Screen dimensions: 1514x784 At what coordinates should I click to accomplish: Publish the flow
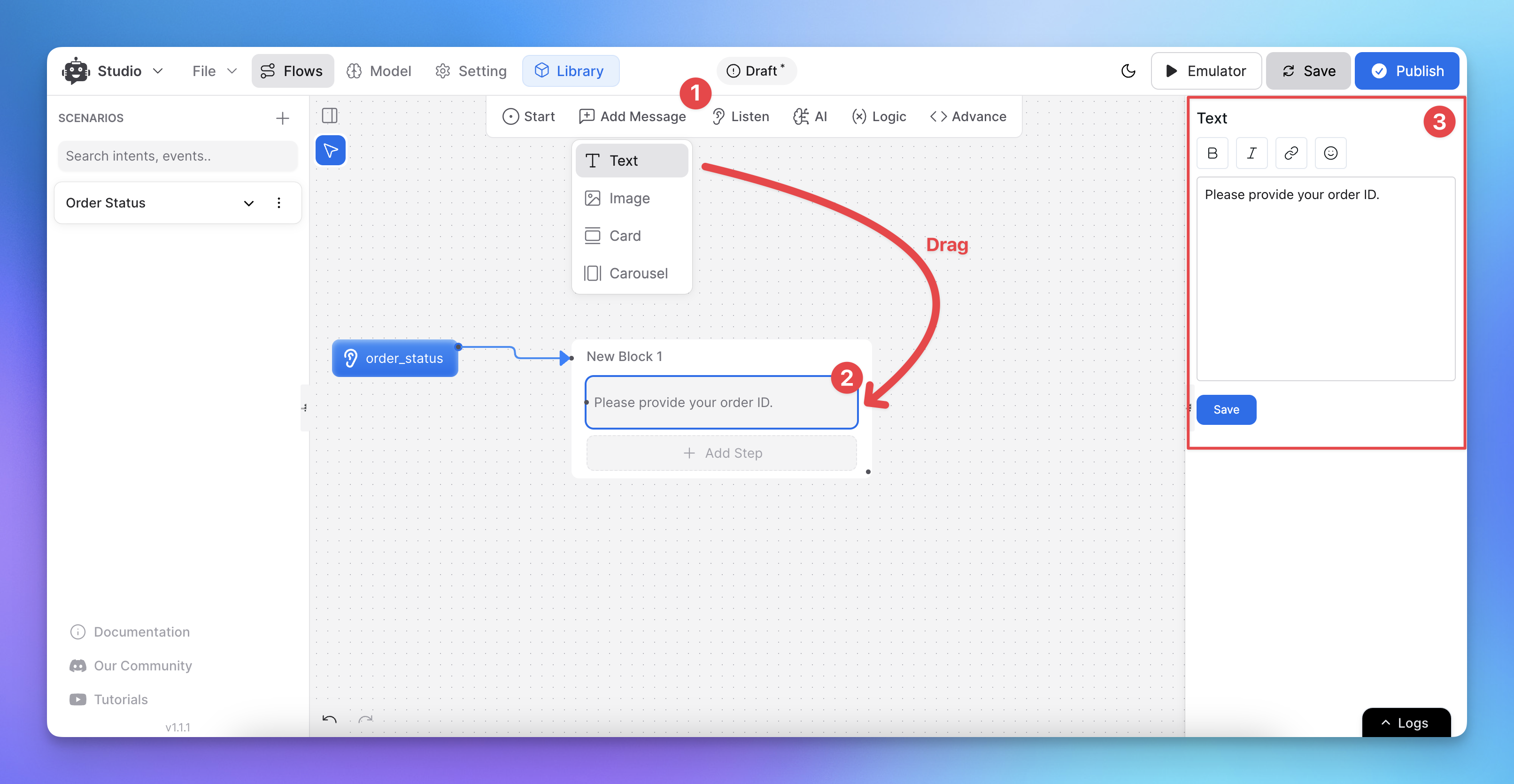click(1407, 71)
